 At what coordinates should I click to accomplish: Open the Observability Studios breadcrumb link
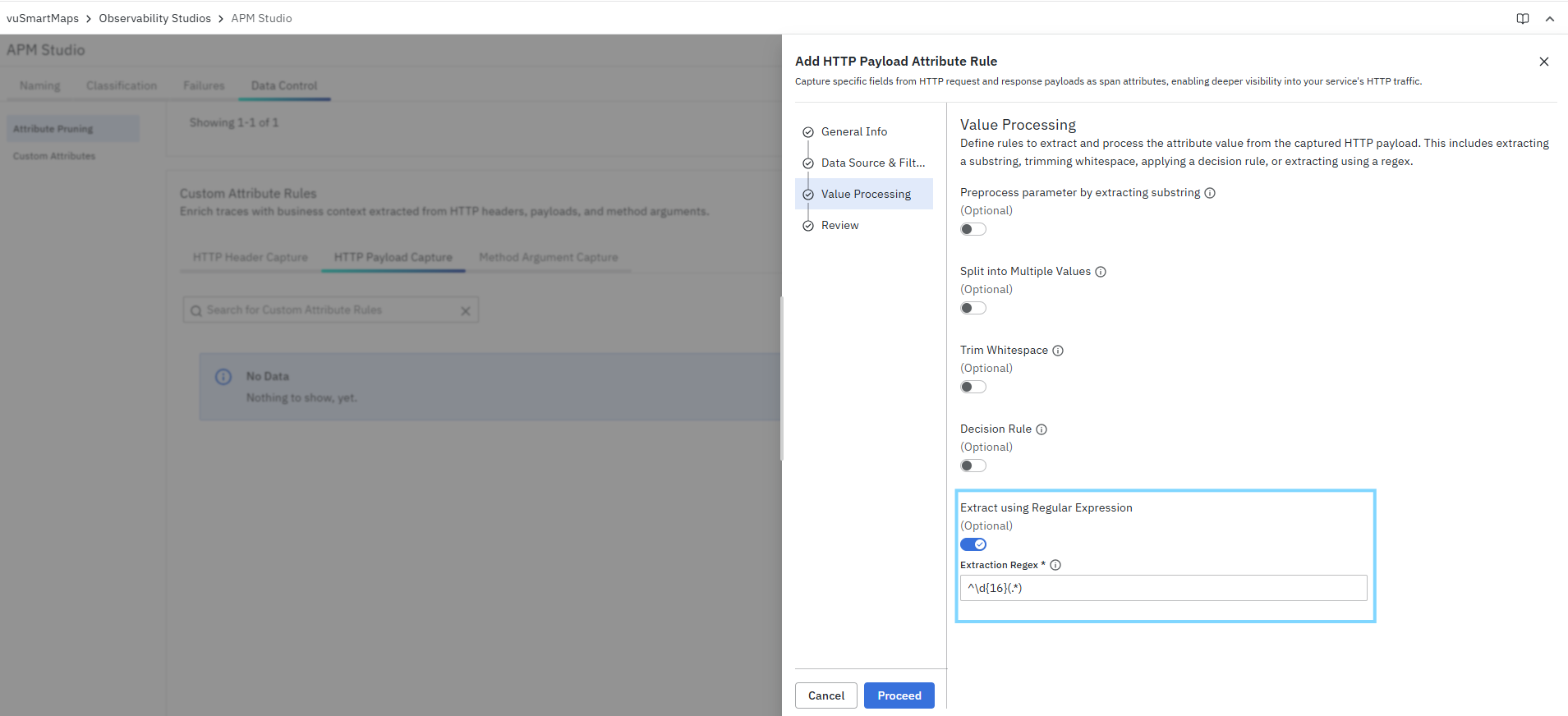coord(154,18)
